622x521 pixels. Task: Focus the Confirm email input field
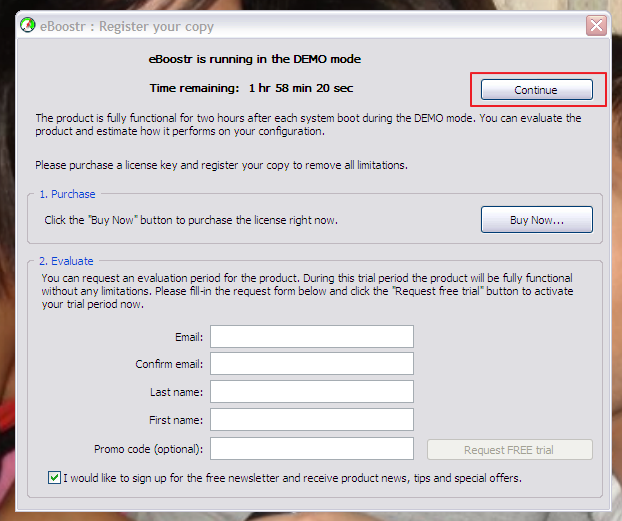click(312, 363)
